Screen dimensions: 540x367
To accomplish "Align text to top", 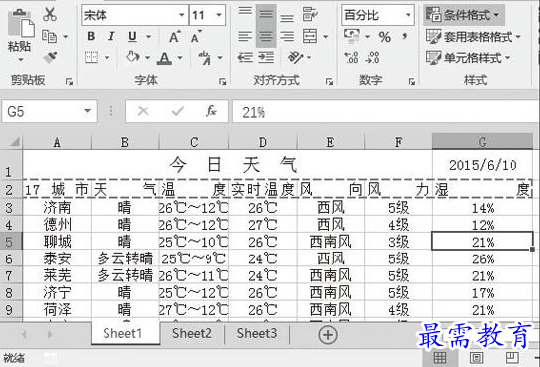I will tap(245, 11).
